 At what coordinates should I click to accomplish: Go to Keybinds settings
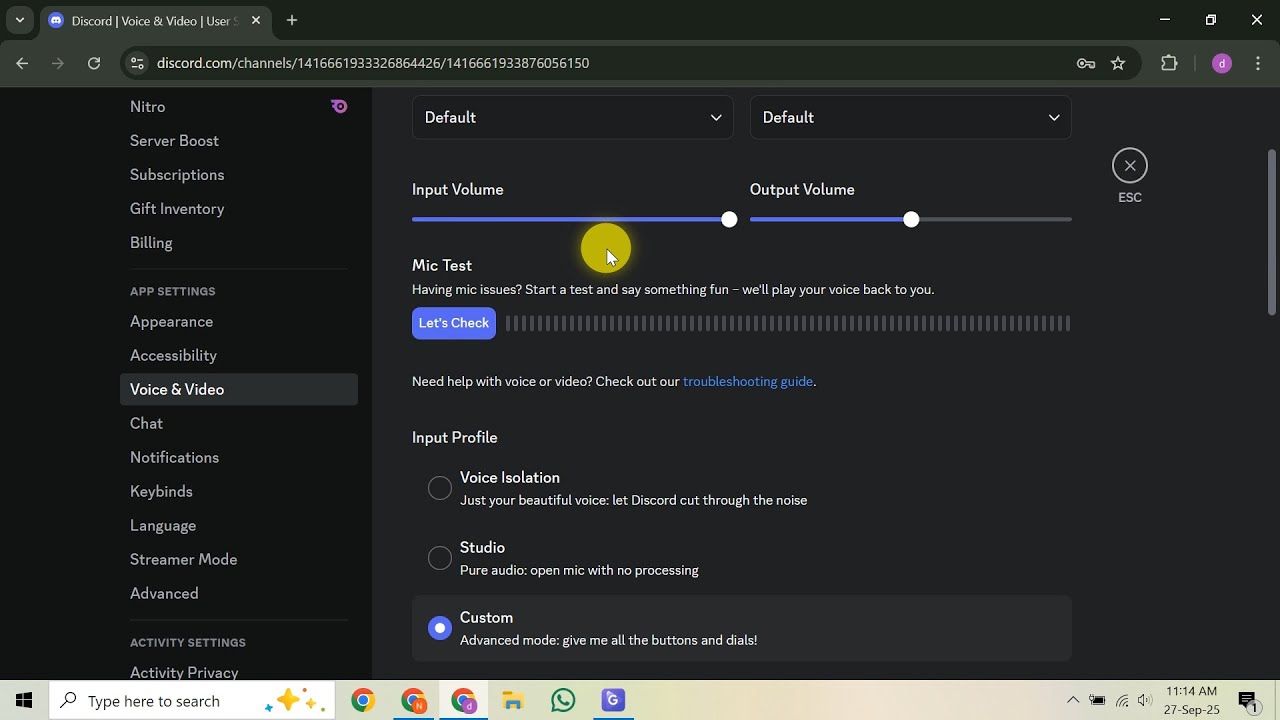point(239,492)
